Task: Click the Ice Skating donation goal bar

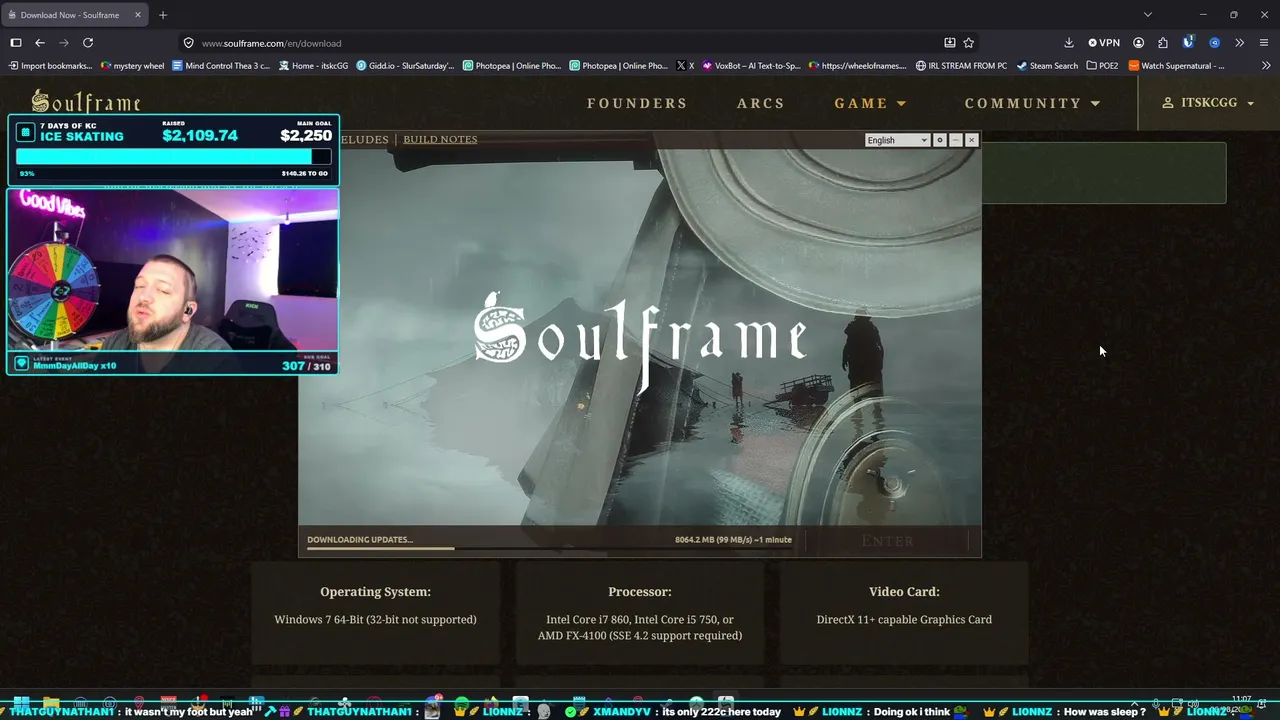Action: tap(173, 157)
